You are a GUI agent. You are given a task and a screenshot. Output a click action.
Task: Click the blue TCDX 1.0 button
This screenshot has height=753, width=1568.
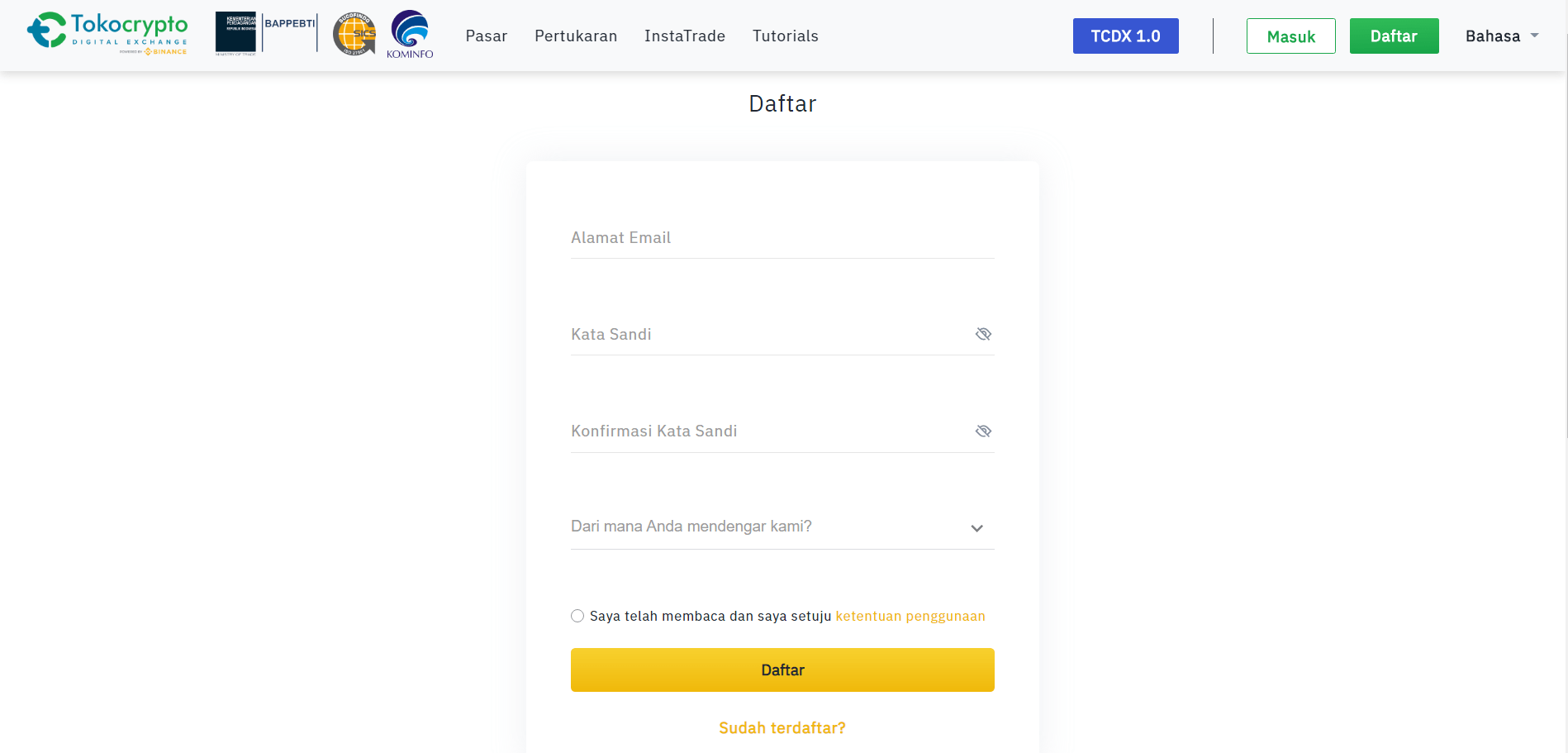tap(1125, 36)
